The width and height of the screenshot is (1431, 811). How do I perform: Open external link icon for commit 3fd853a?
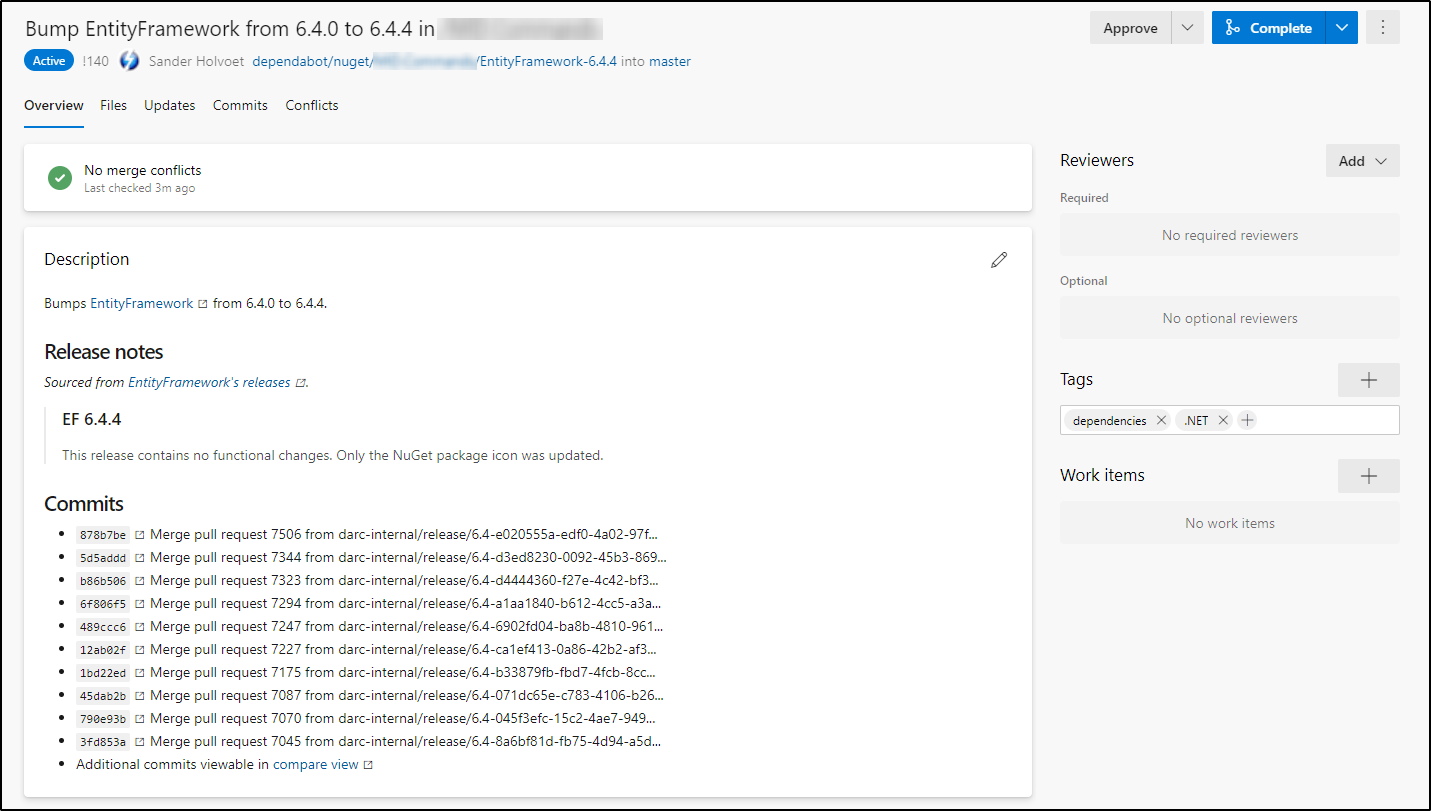point(140,742)
